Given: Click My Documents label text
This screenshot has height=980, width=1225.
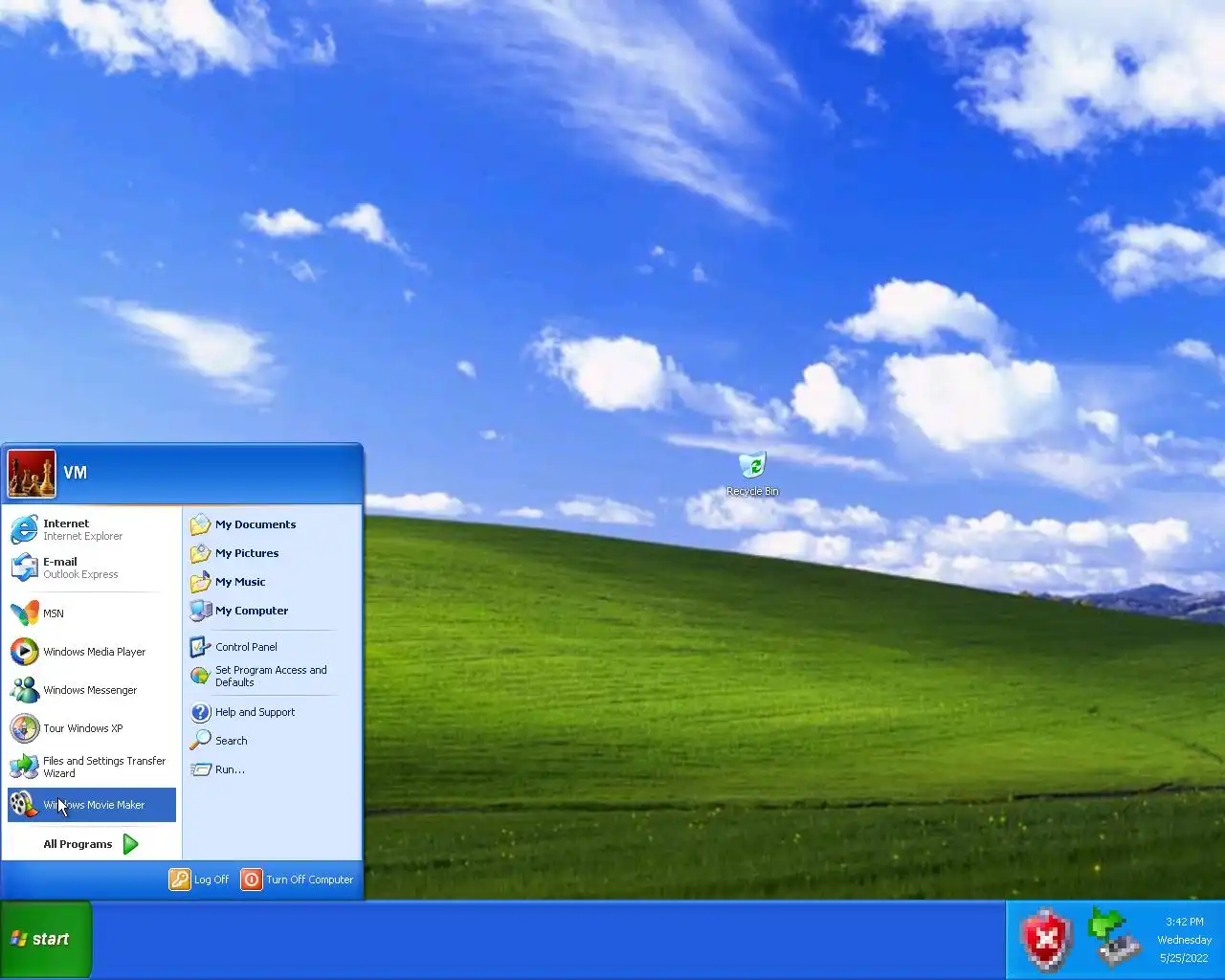Looking at the screenshot, I should pos(256,524).
